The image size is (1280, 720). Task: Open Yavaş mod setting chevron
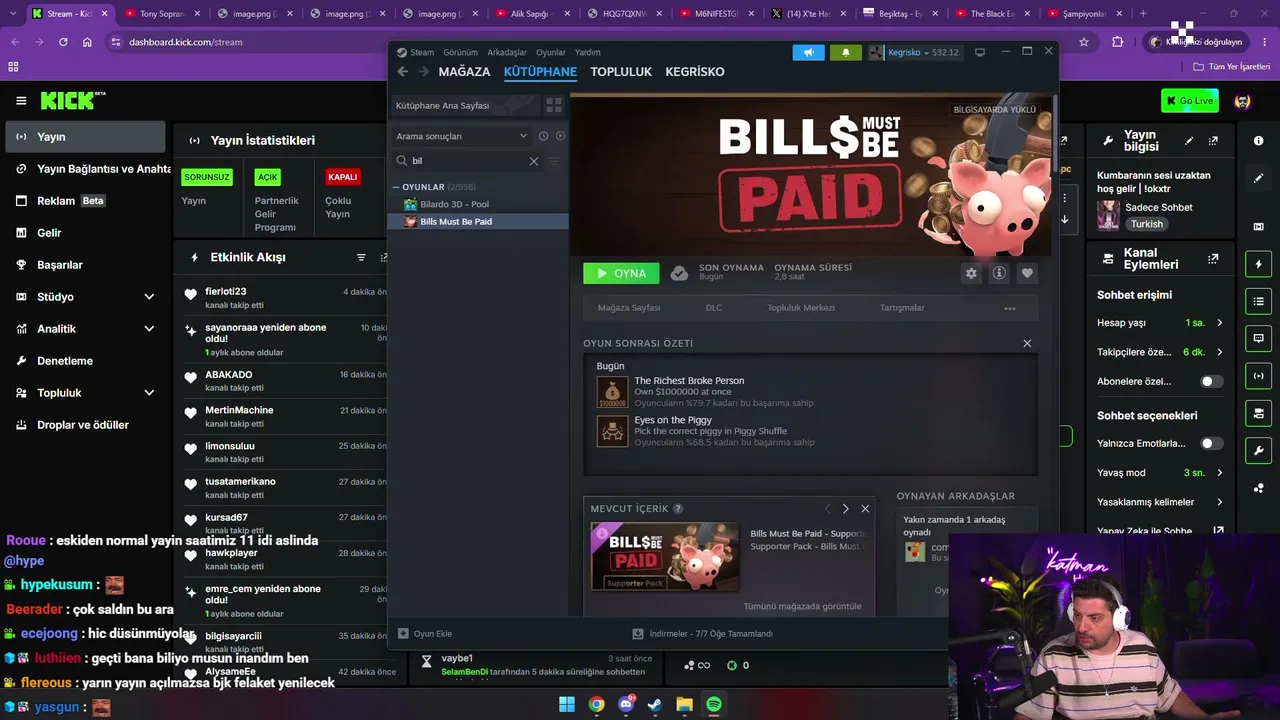click(1219, 473)
